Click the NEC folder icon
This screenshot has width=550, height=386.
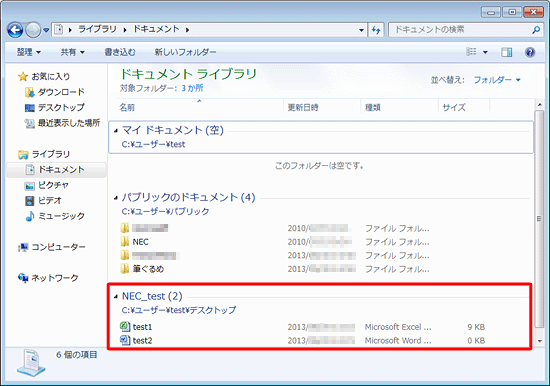pos(124,241)
